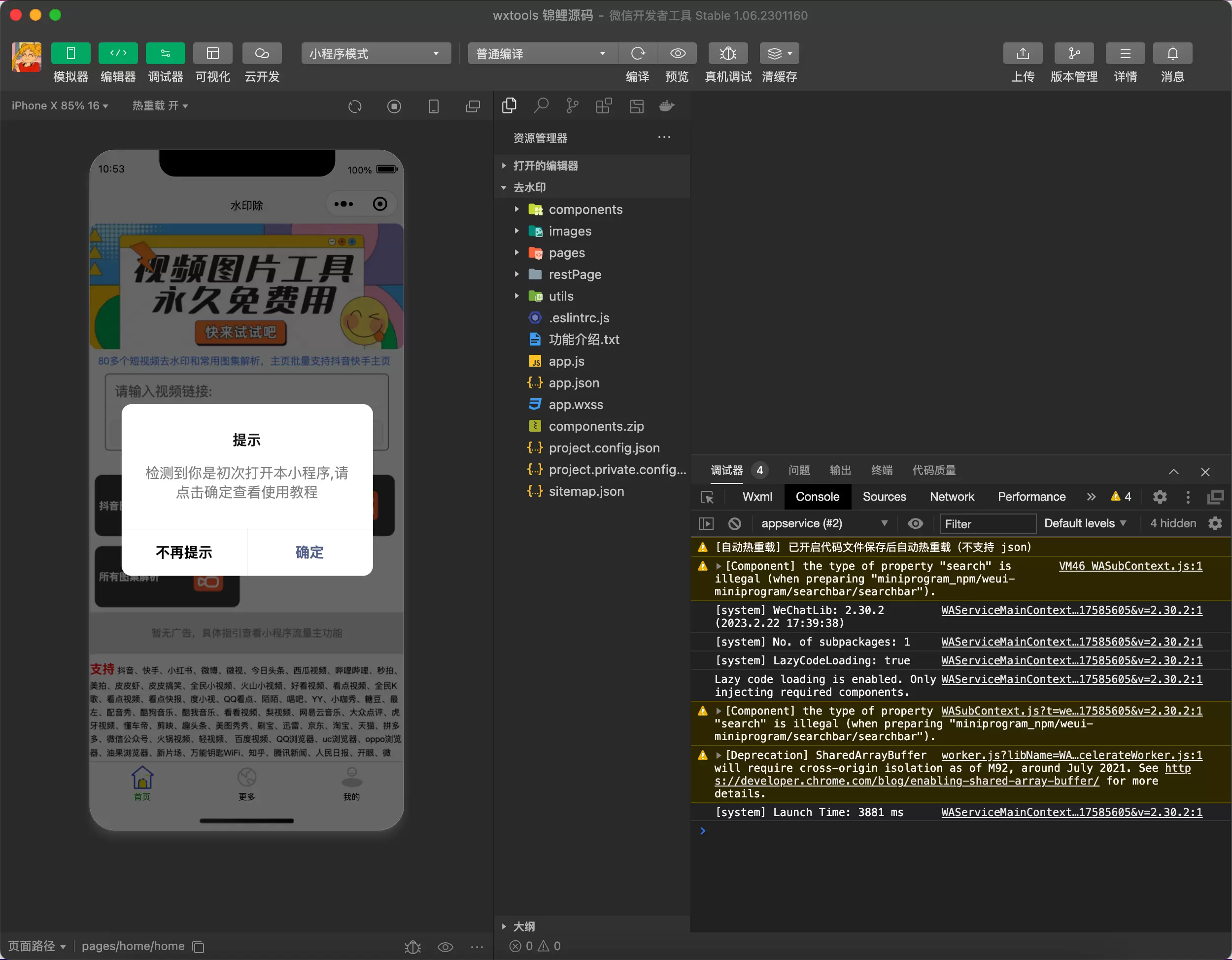Click the element inspector picker icon
This screenshot has height=960, width=1232.
click(707, 497)
